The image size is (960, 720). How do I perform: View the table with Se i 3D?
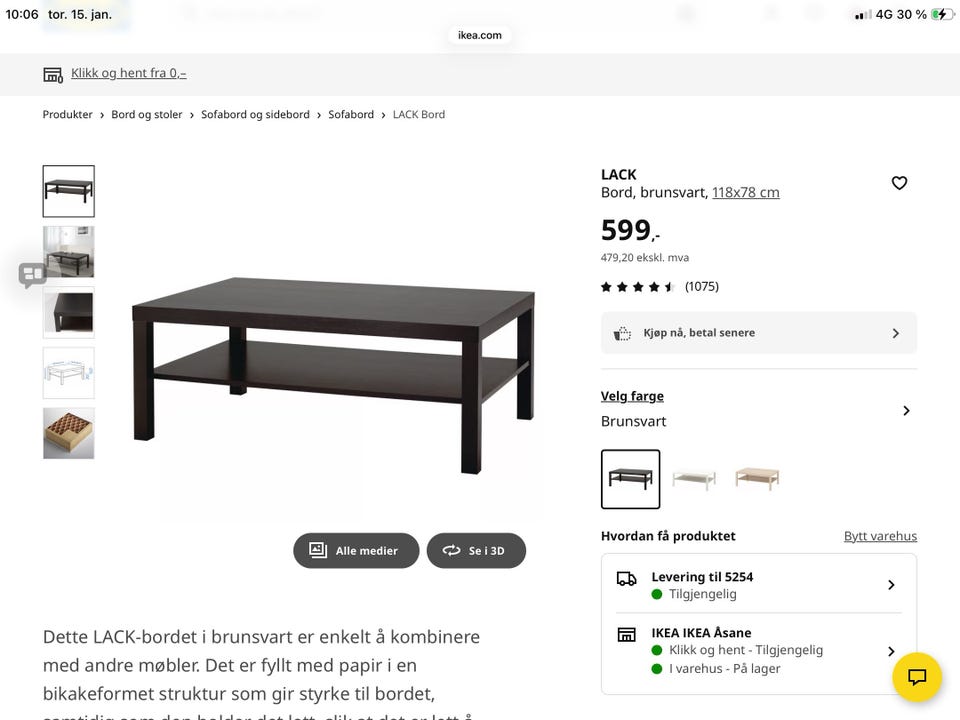(476, 551)
